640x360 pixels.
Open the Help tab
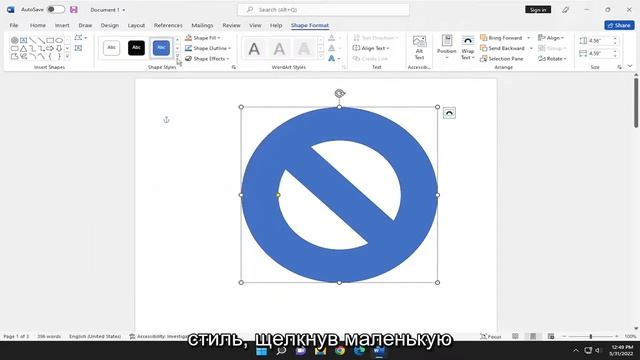point(276,25)
